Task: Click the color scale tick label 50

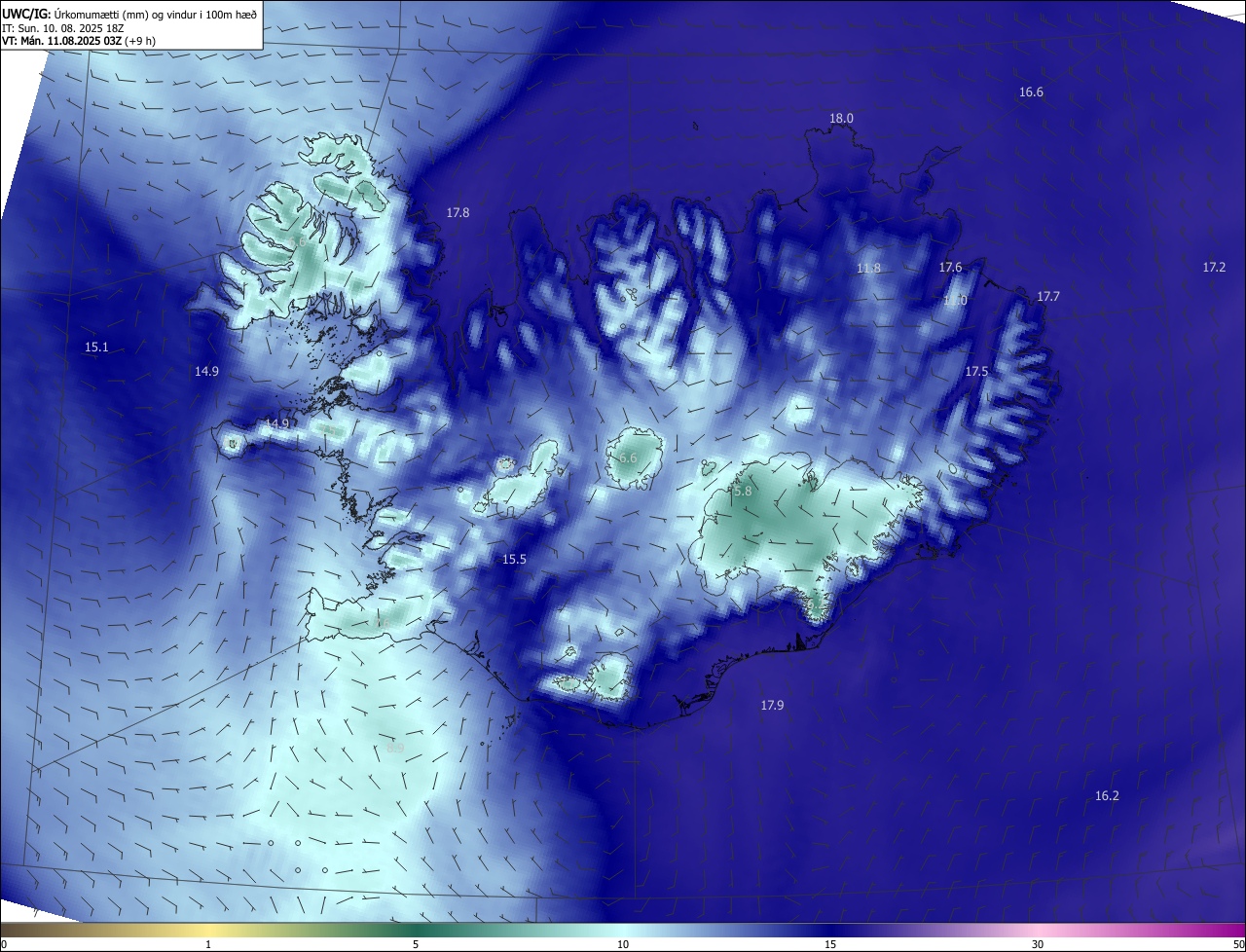Action: tap(1238, 945)
